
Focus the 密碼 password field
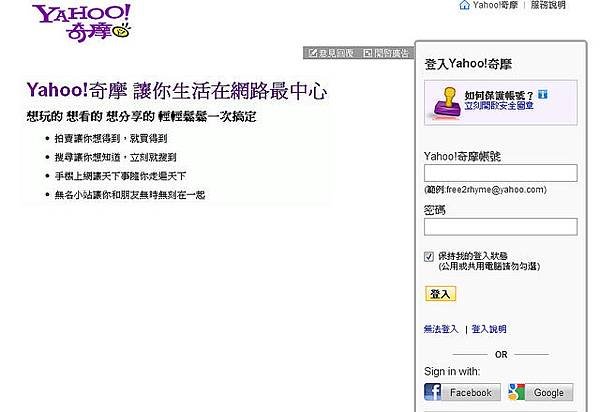tap(501, 226)
